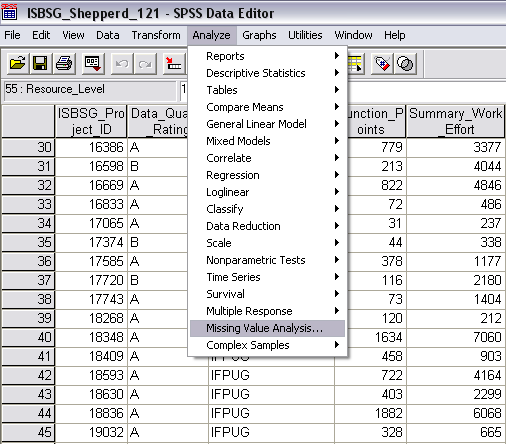Select row header 30

pos(28,147)
